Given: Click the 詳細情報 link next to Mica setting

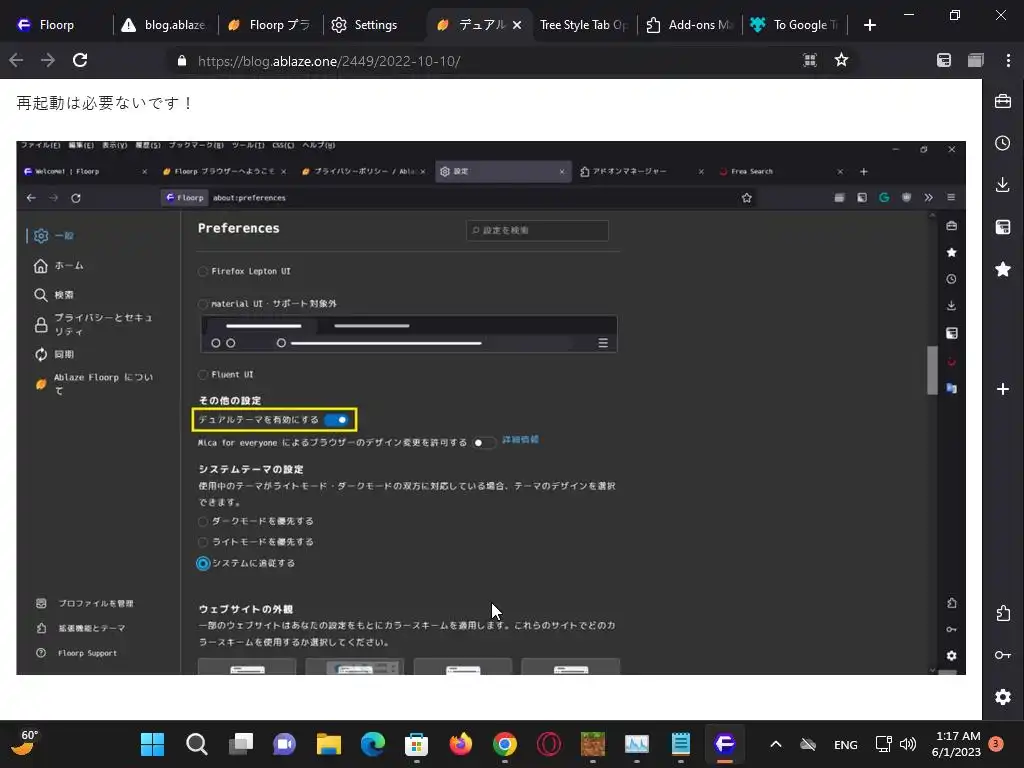Looking at the screenshot, I should [520, 440].
